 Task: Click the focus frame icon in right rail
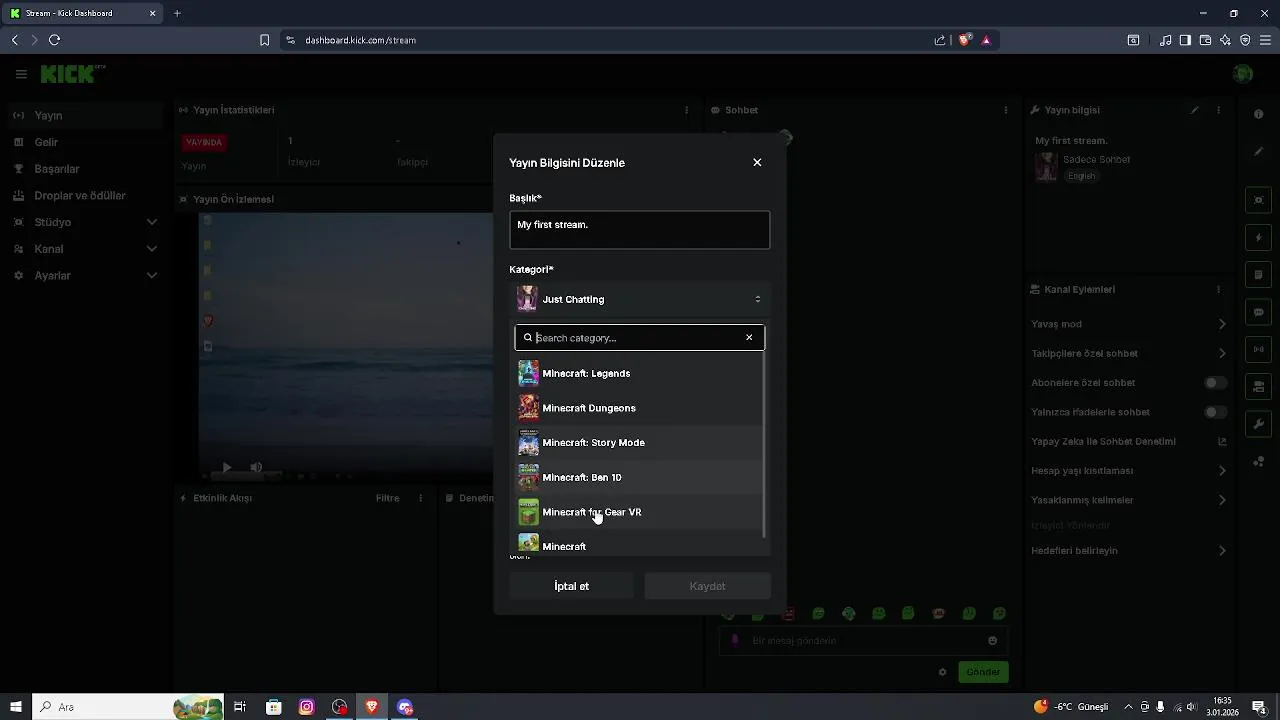[1259, 201]
